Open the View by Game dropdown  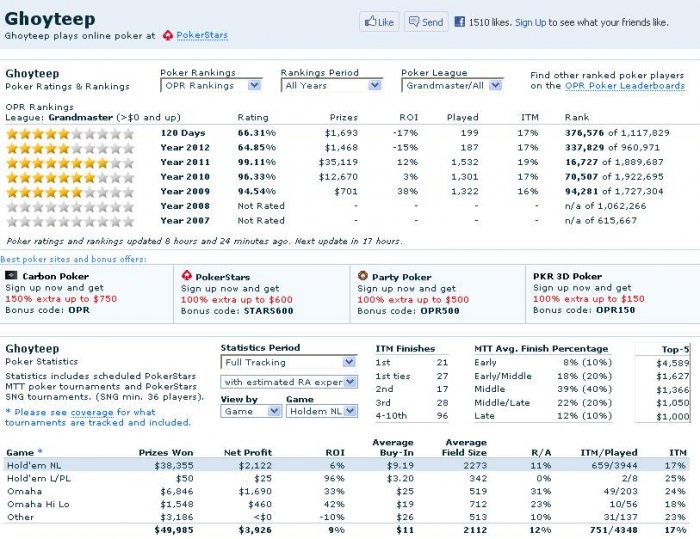[251, 411]
